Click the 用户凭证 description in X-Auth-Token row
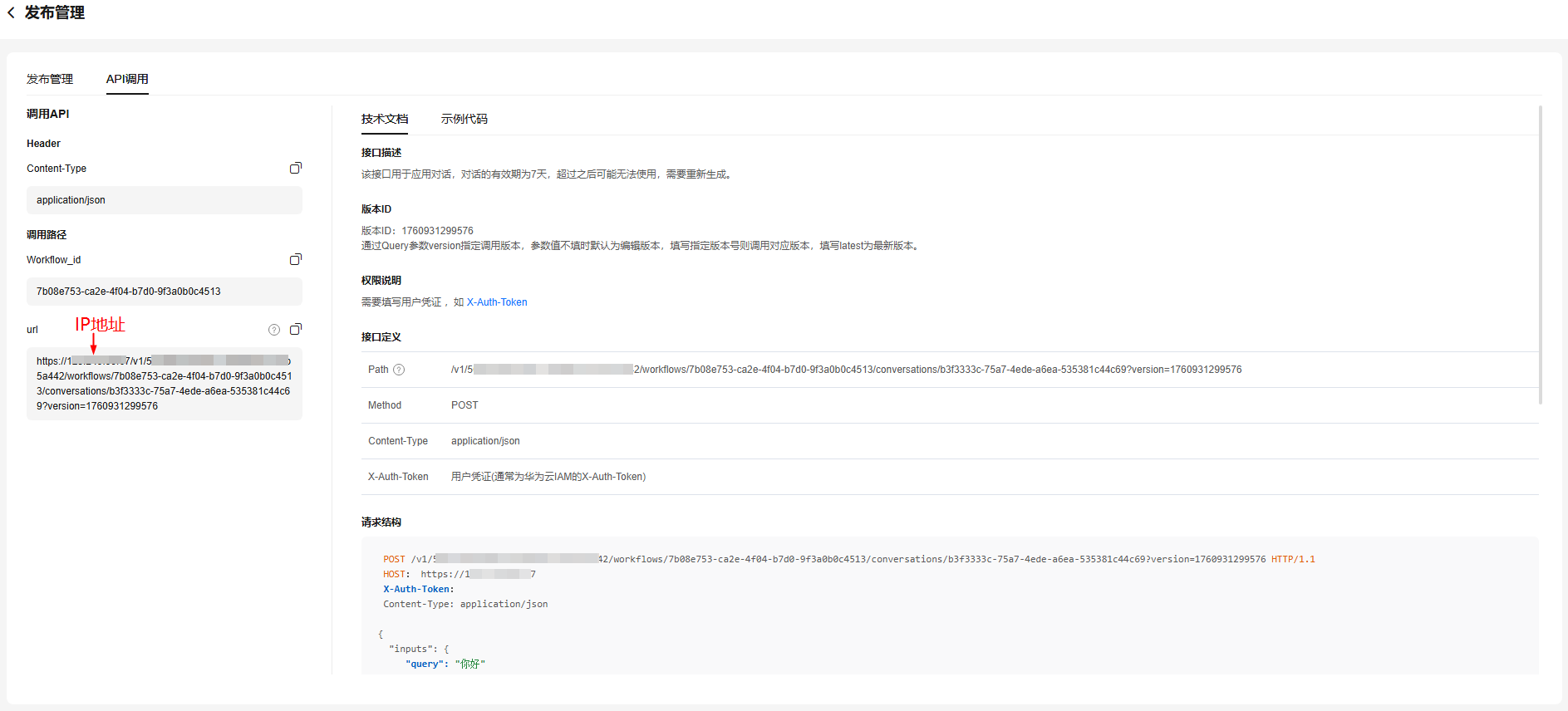The image size is (1568, 711). (548, 477)
